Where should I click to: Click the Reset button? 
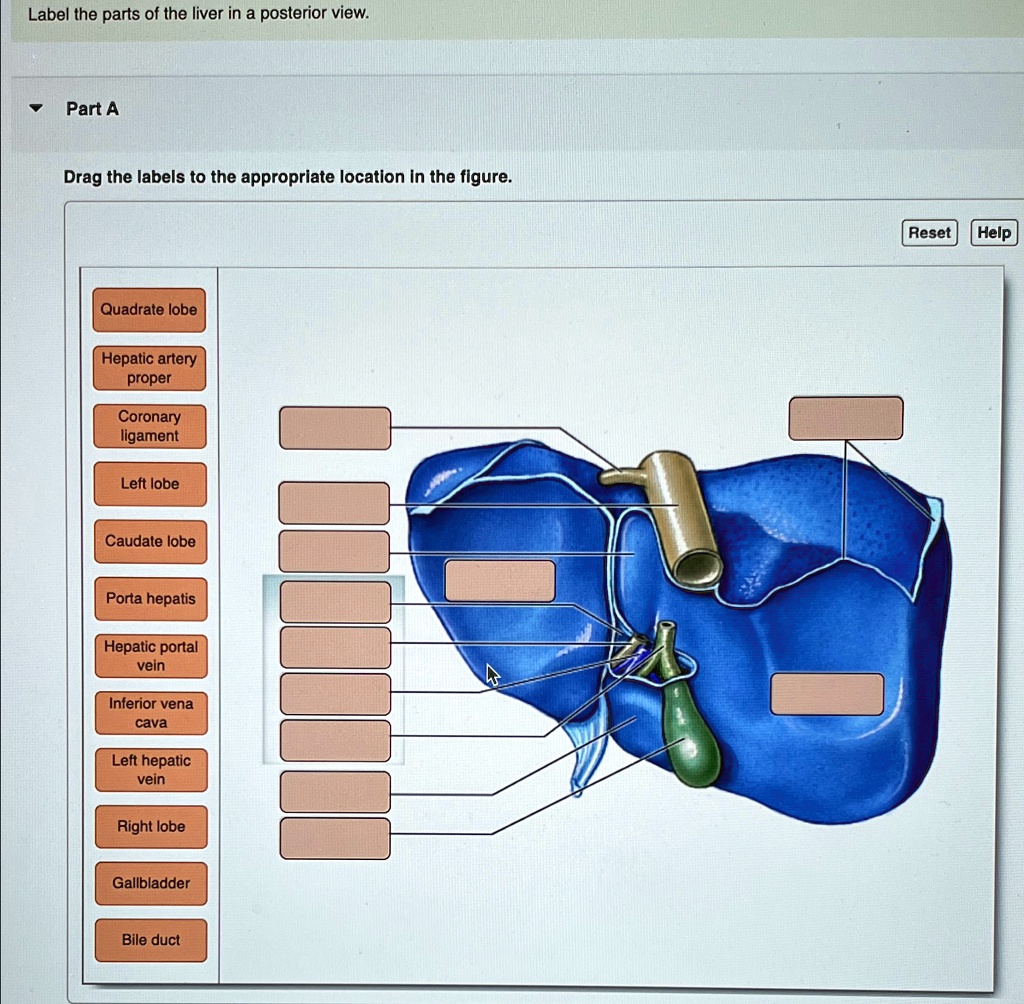point(929,232)
